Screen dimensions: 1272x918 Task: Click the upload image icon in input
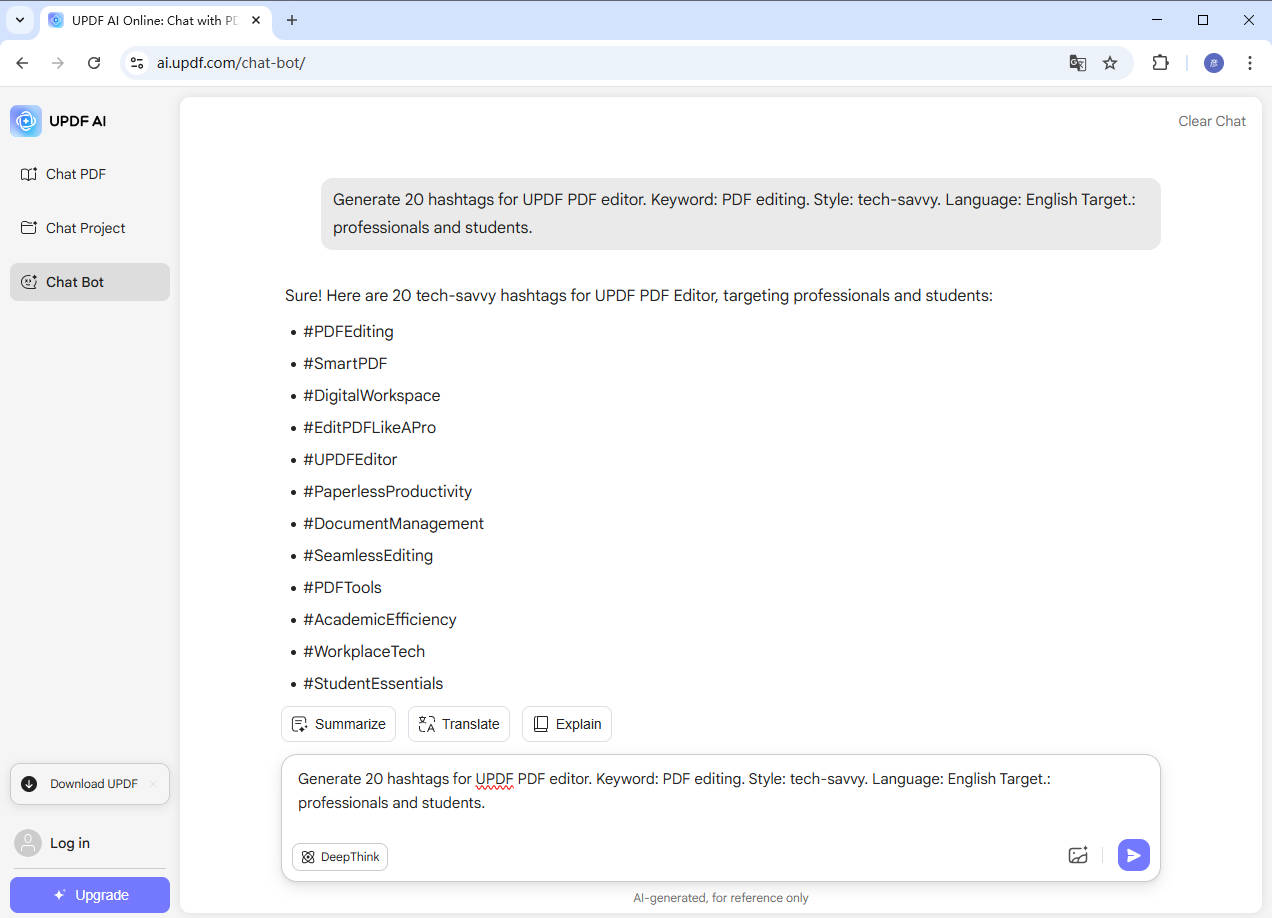[1078, 855]
